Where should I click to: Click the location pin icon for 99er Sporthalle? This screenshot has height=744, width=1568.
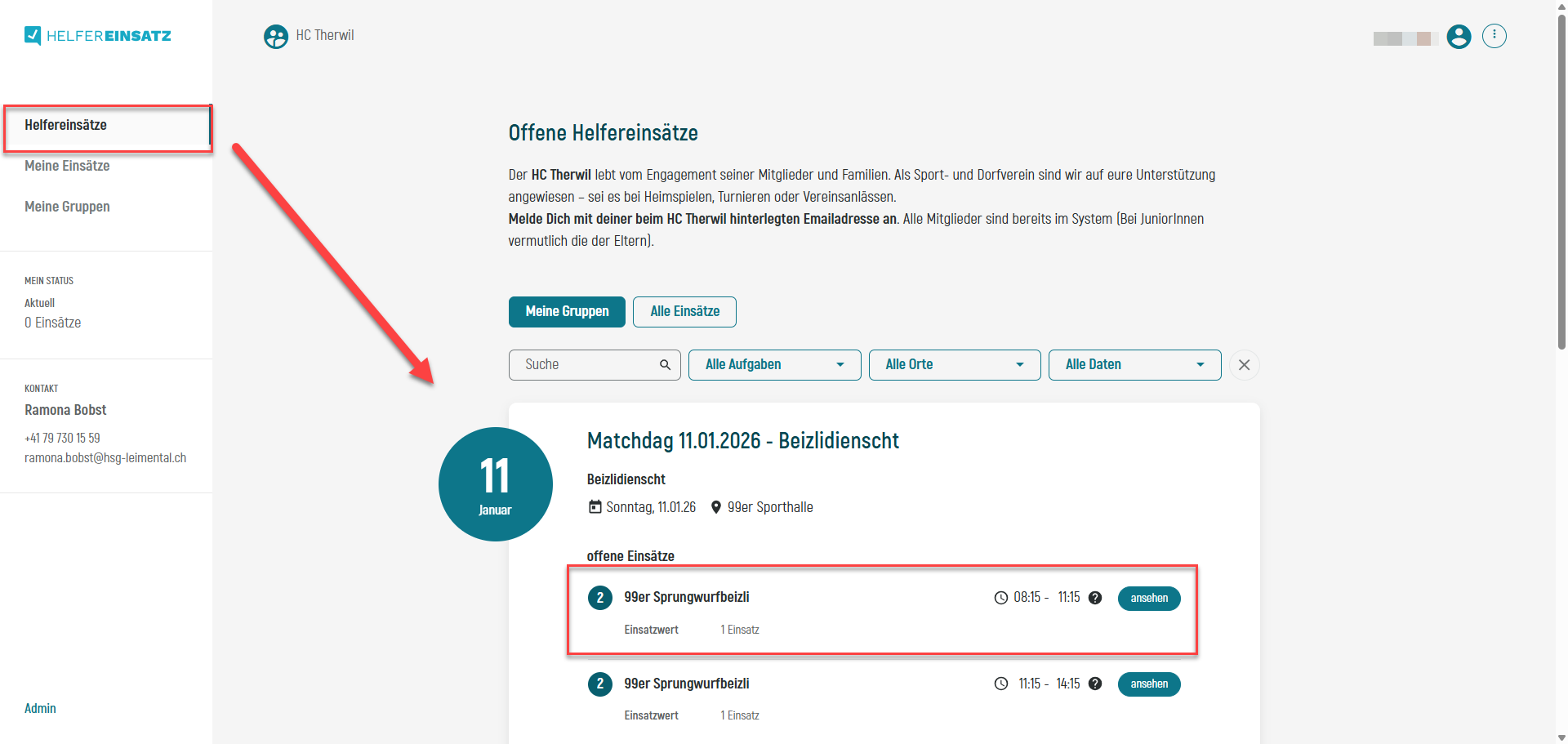(x=716, y=507)
